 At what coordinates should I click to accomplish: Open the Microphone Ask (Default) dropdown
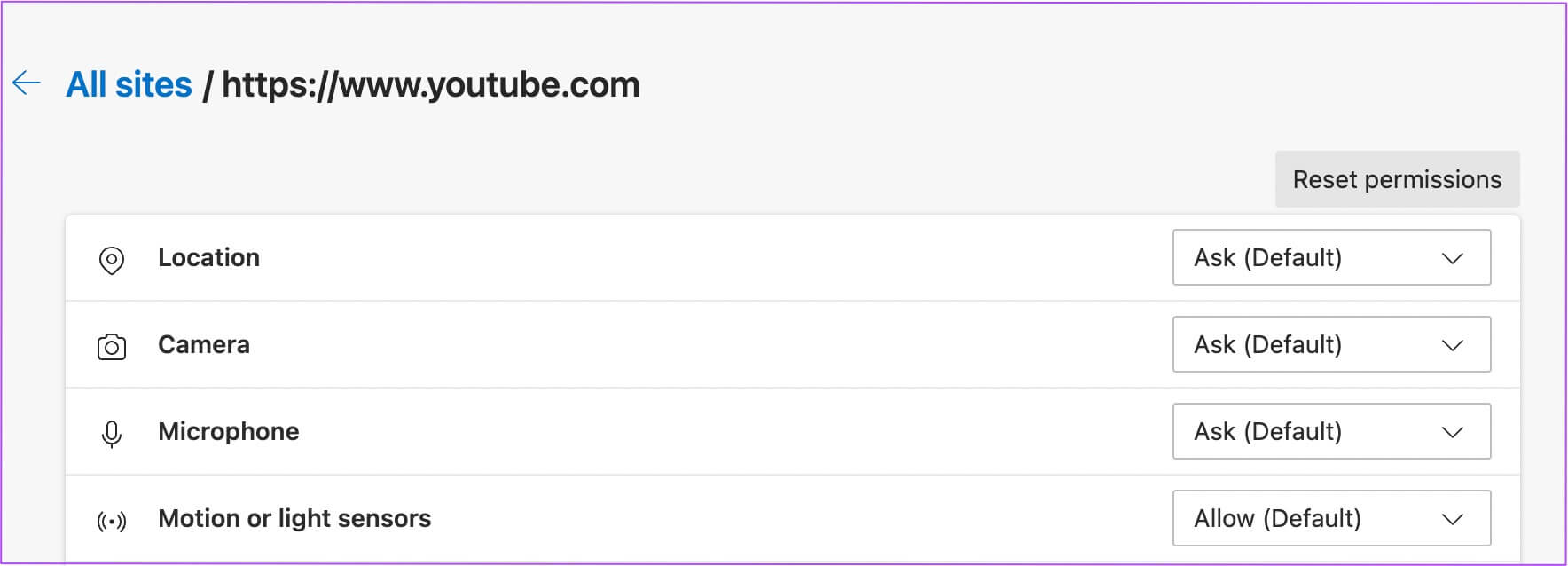[x=1330, y=432]
